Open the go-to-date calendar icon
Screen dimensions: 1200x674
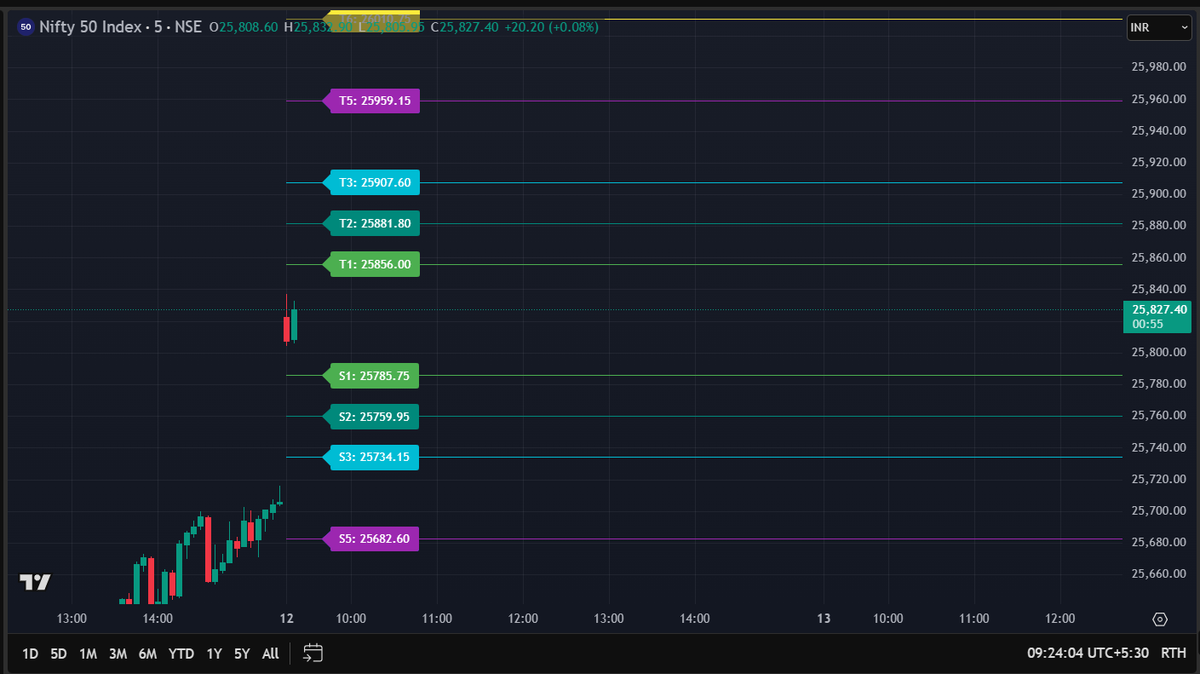(x=313, y=653)
